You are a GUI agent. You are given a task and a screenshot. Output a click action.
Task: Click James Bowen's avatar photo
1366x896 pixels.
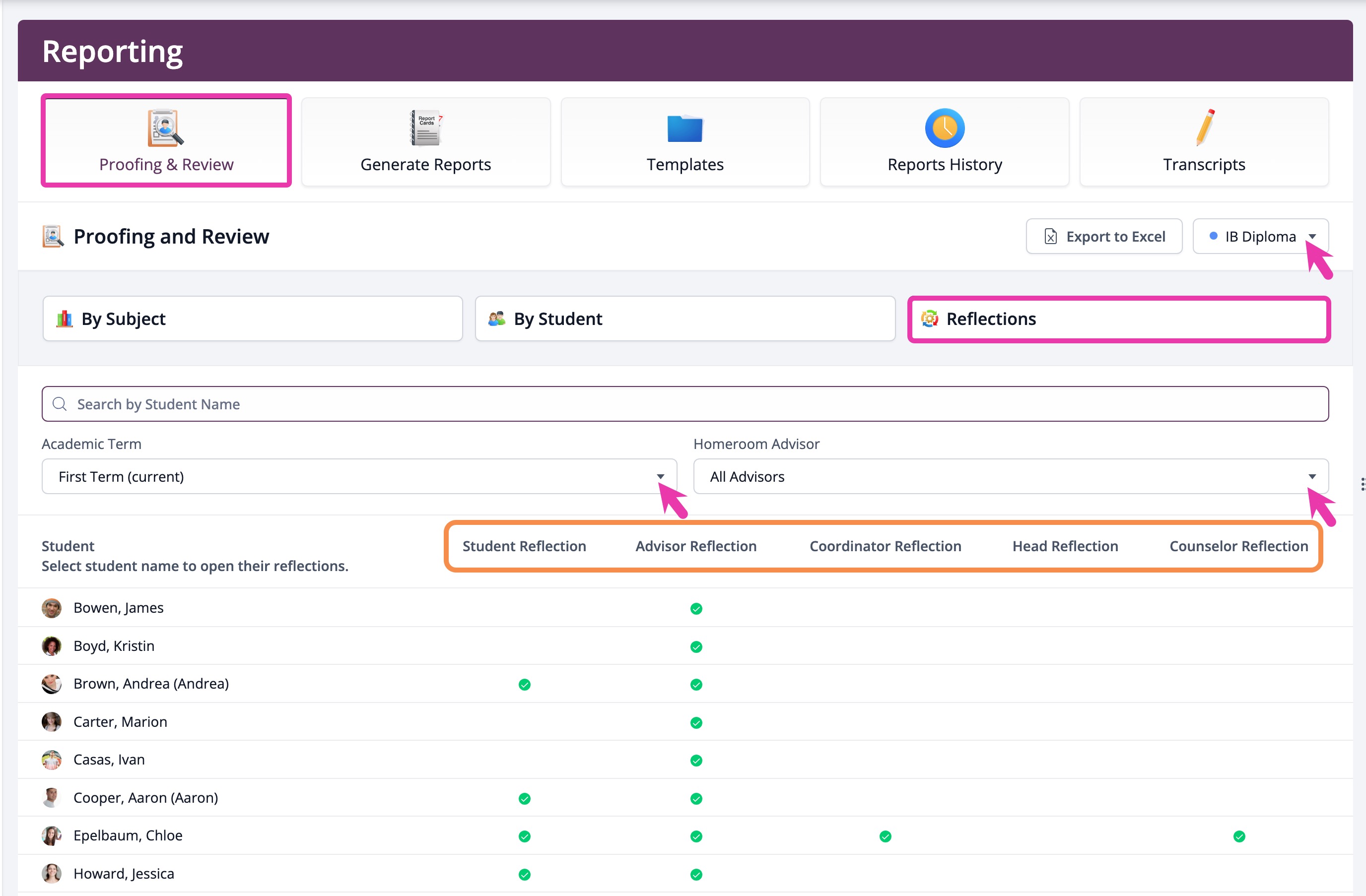point(52,608)
